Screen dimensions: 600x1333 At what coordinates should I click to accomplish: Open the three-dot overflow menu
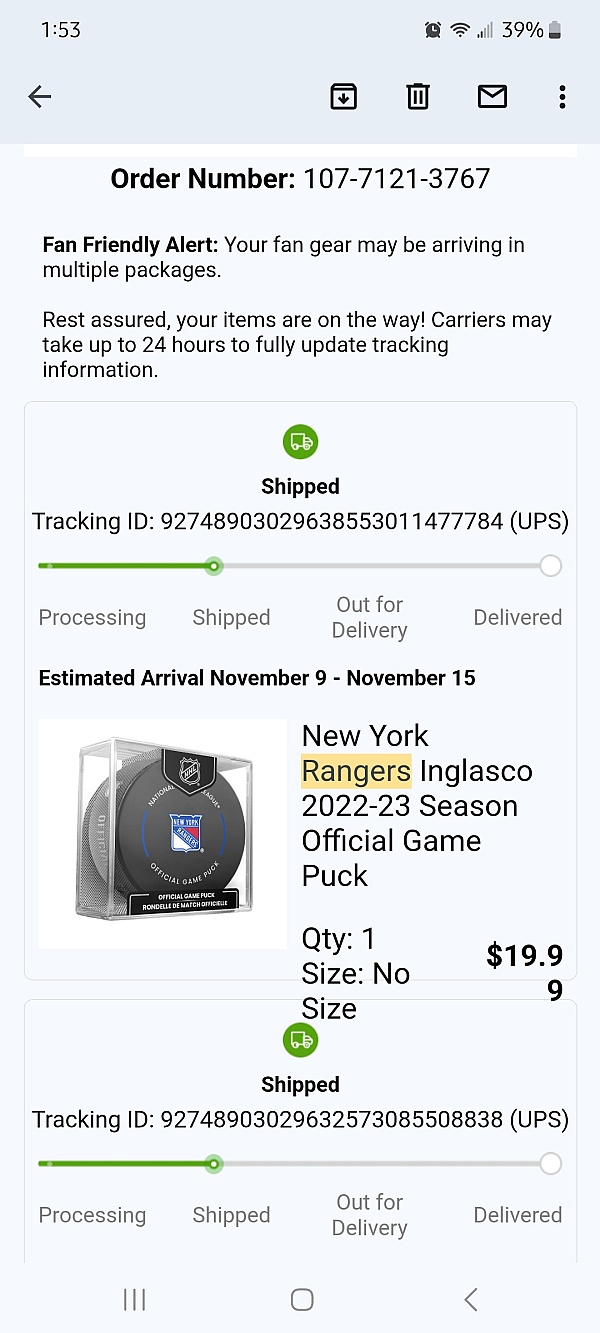(x=562, y=96)
